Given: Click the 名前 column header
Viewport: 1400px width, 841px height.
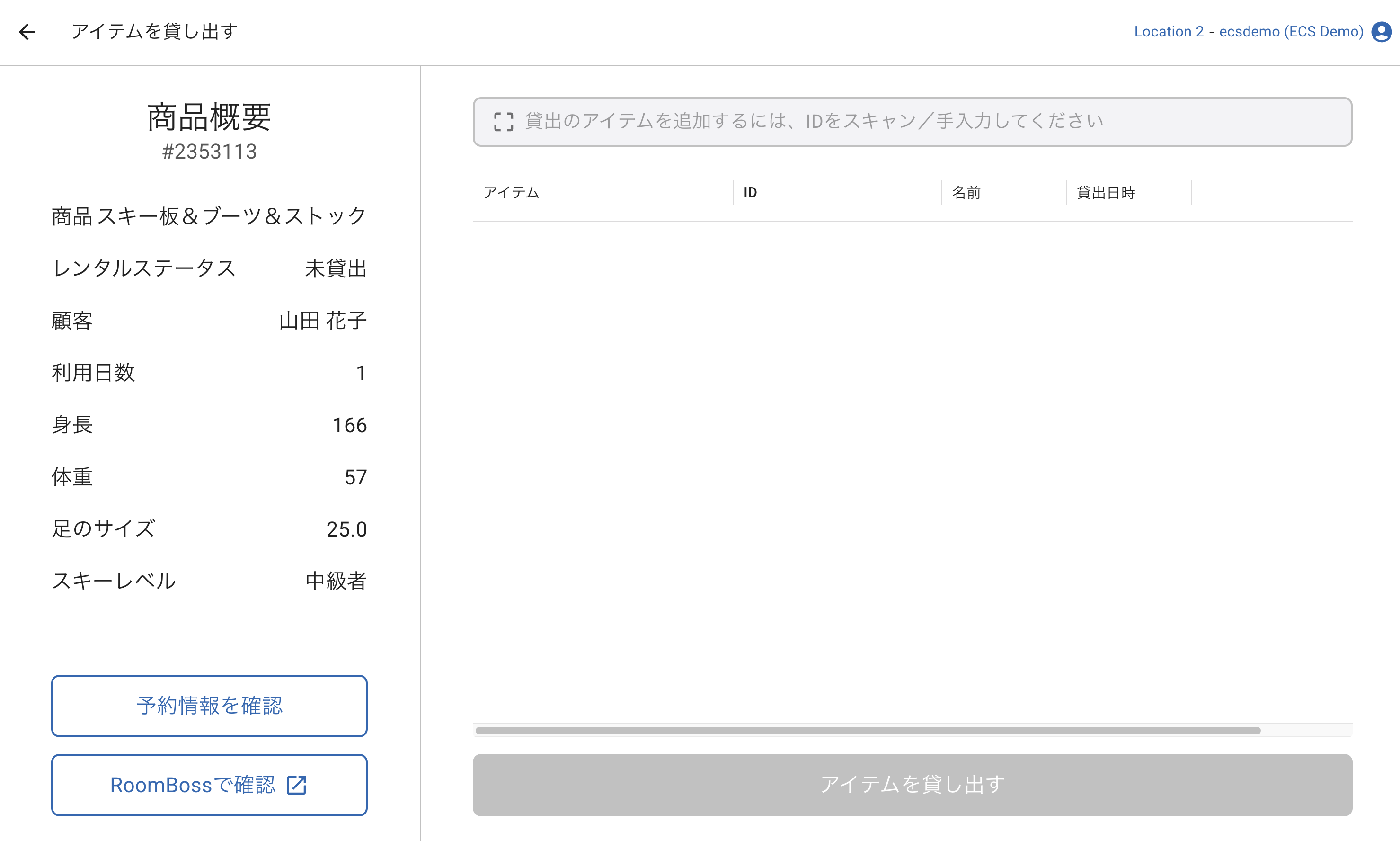Looking at the screenshot, I should [x=966, y=193].
